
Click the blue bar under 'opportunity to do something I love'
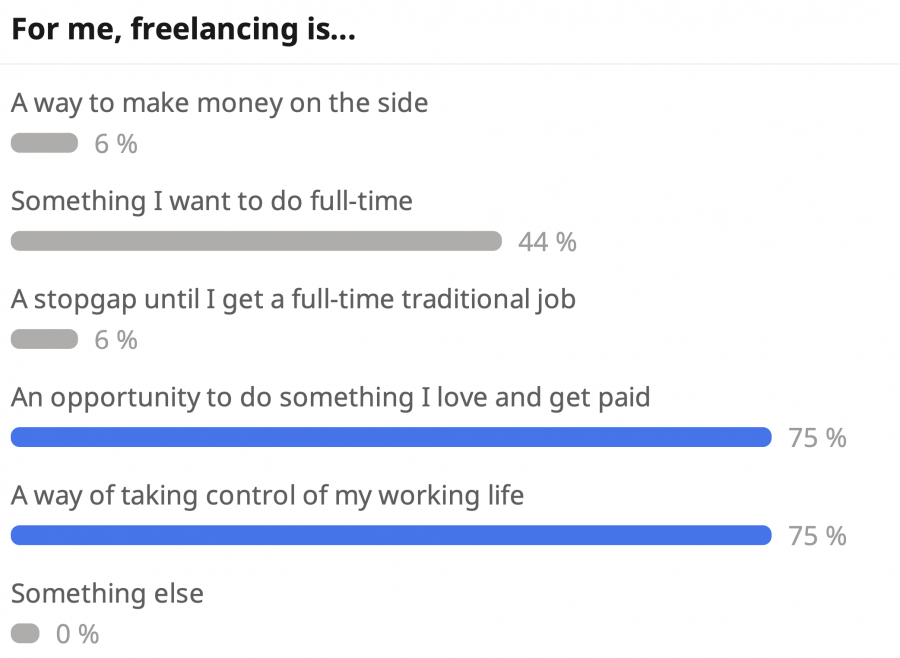(x=391, y=437)
